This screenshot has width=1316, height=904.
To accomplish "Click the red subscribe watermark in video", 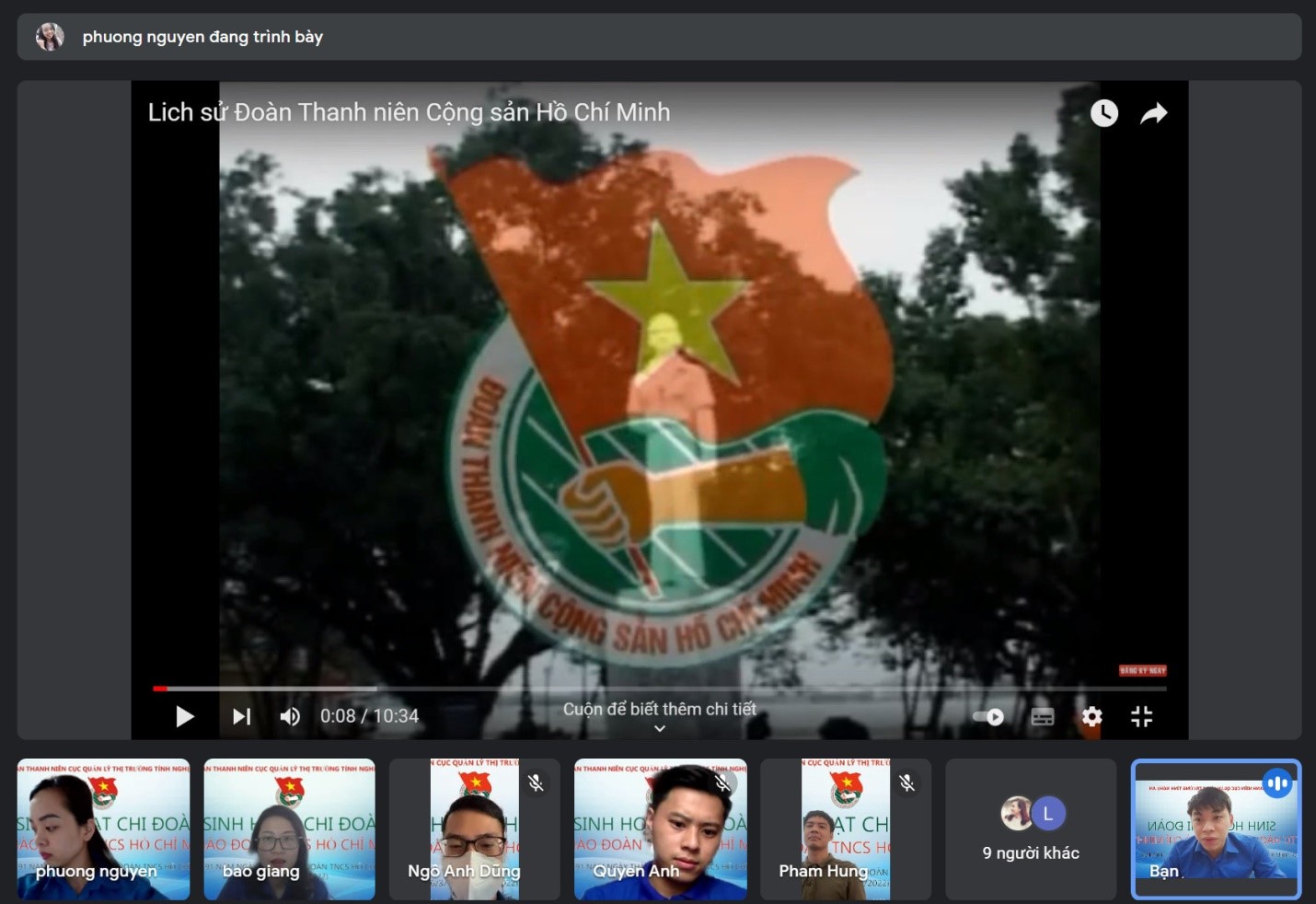I will (x=1142, y=670).
